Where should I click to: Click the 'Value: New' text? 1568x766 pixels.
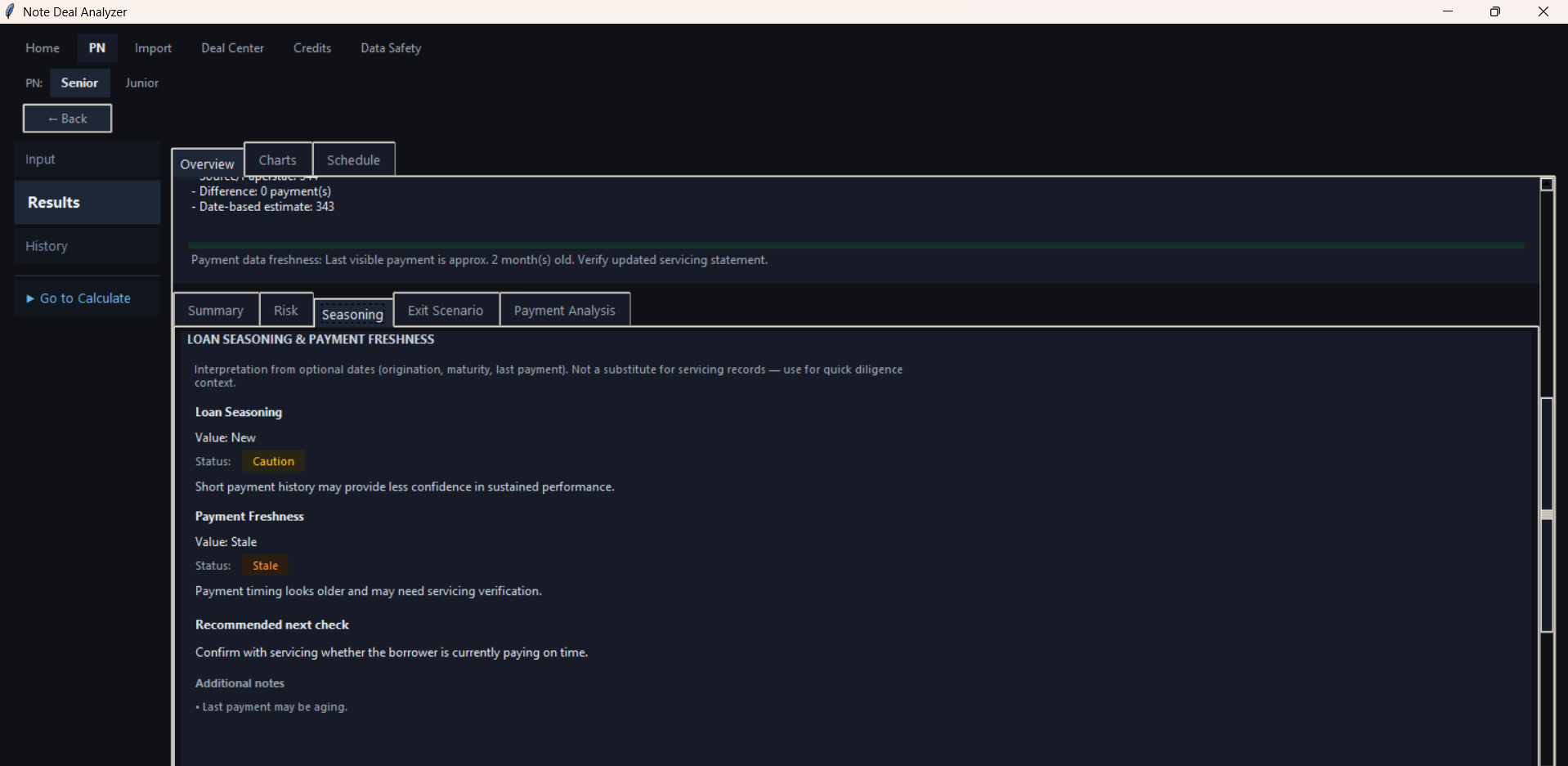pyautogui.click(x=226, y=437)
